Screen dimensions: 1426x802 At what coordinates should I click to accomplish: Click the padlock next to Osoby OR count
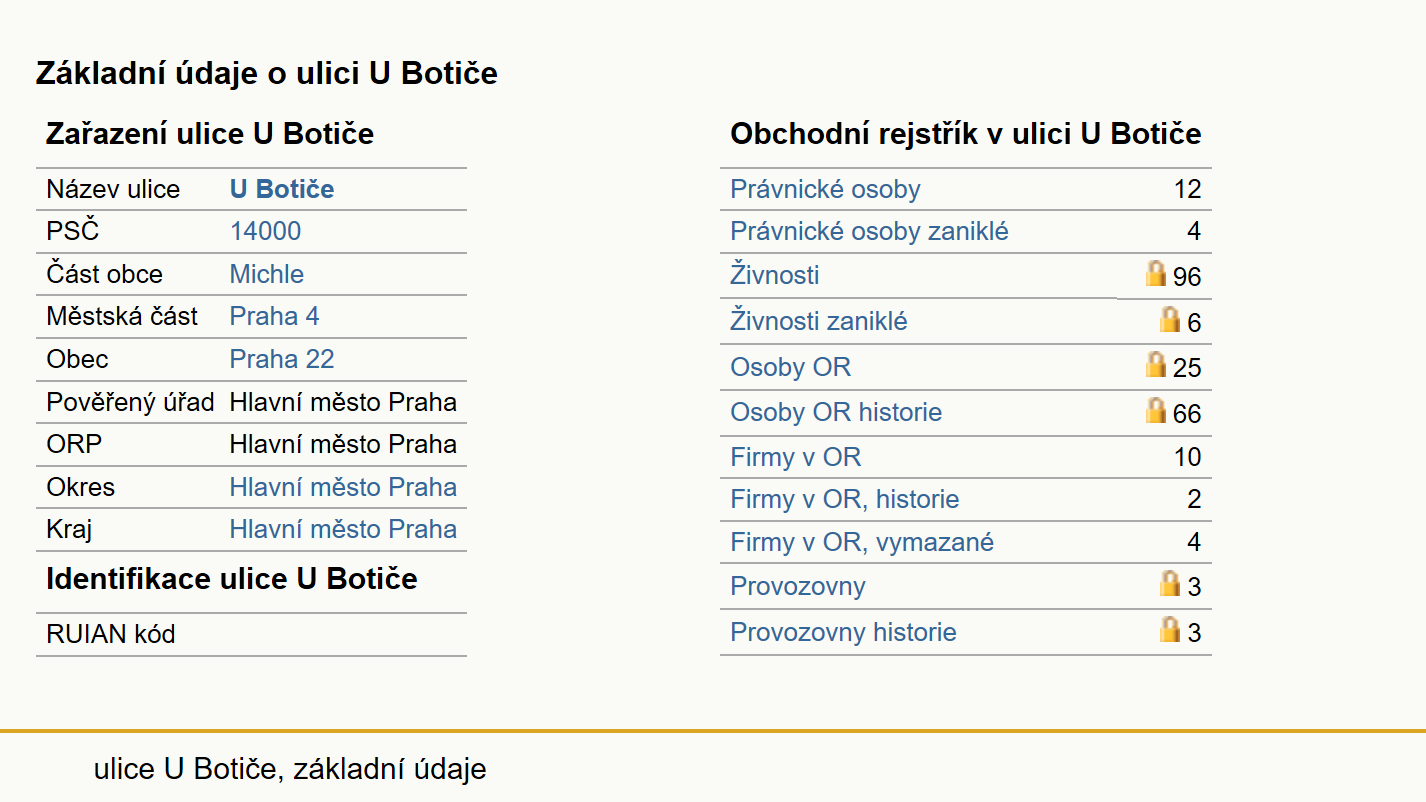1156,365
